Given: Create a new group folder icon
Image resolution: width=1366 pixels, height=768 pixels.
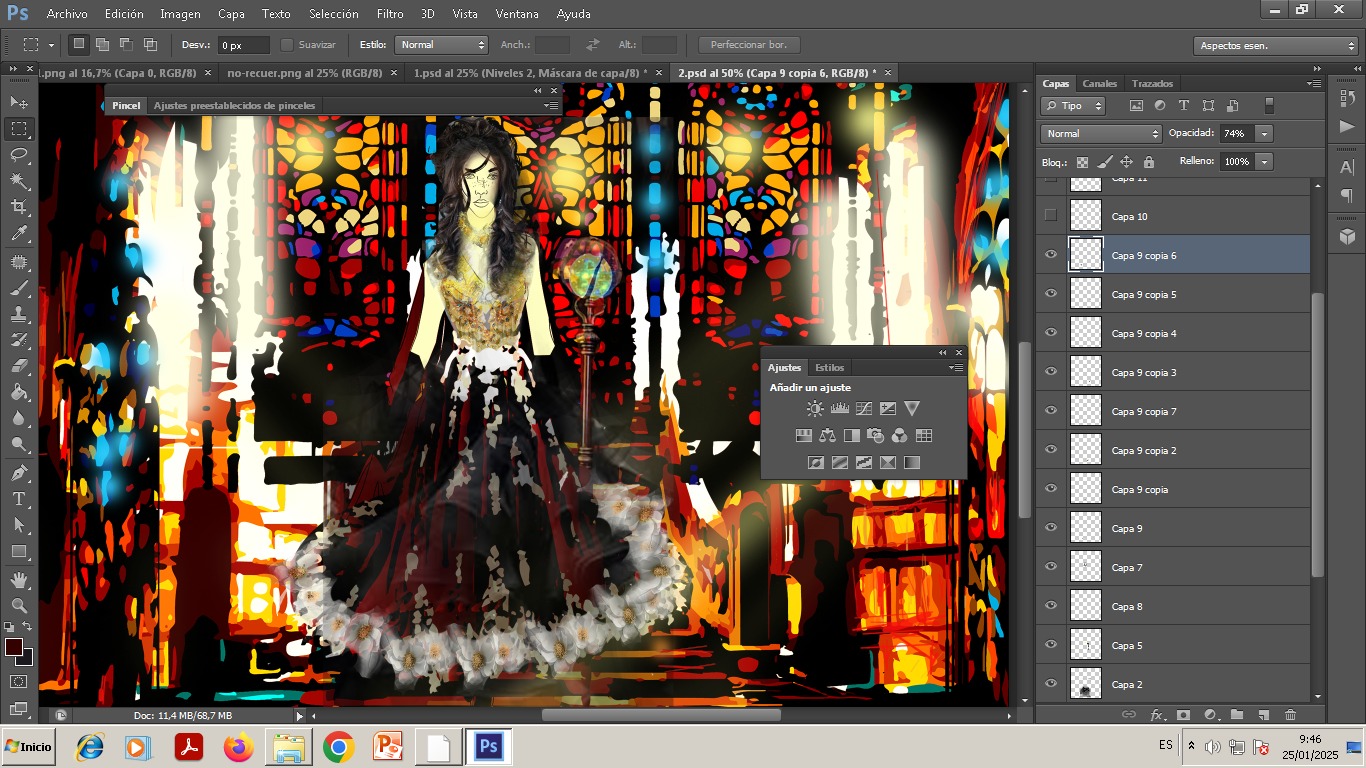Looking at the screenshot, I should pyautogui.click(x=1237, y=714).
